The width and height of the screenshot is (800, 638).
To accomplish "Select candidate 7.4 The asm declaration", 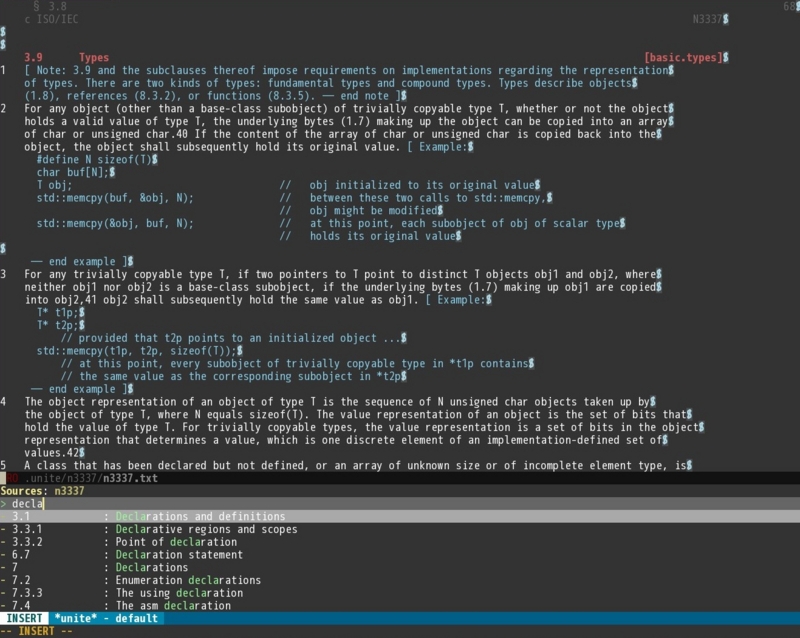I will (x=400, y=605).
